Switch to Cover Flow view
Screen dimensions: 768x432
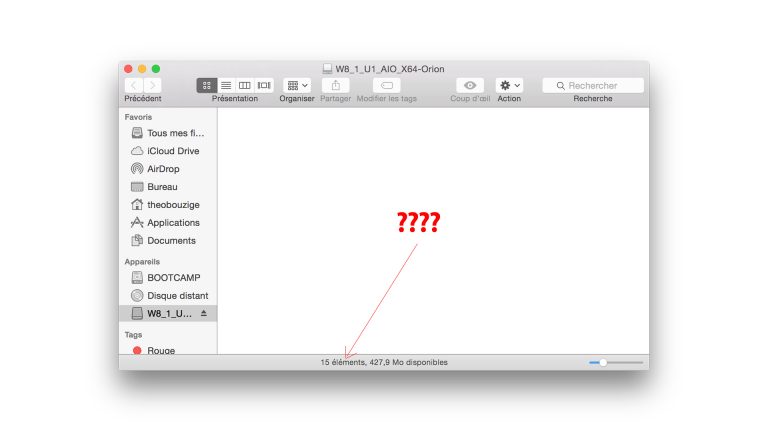[x=264, y=85]
